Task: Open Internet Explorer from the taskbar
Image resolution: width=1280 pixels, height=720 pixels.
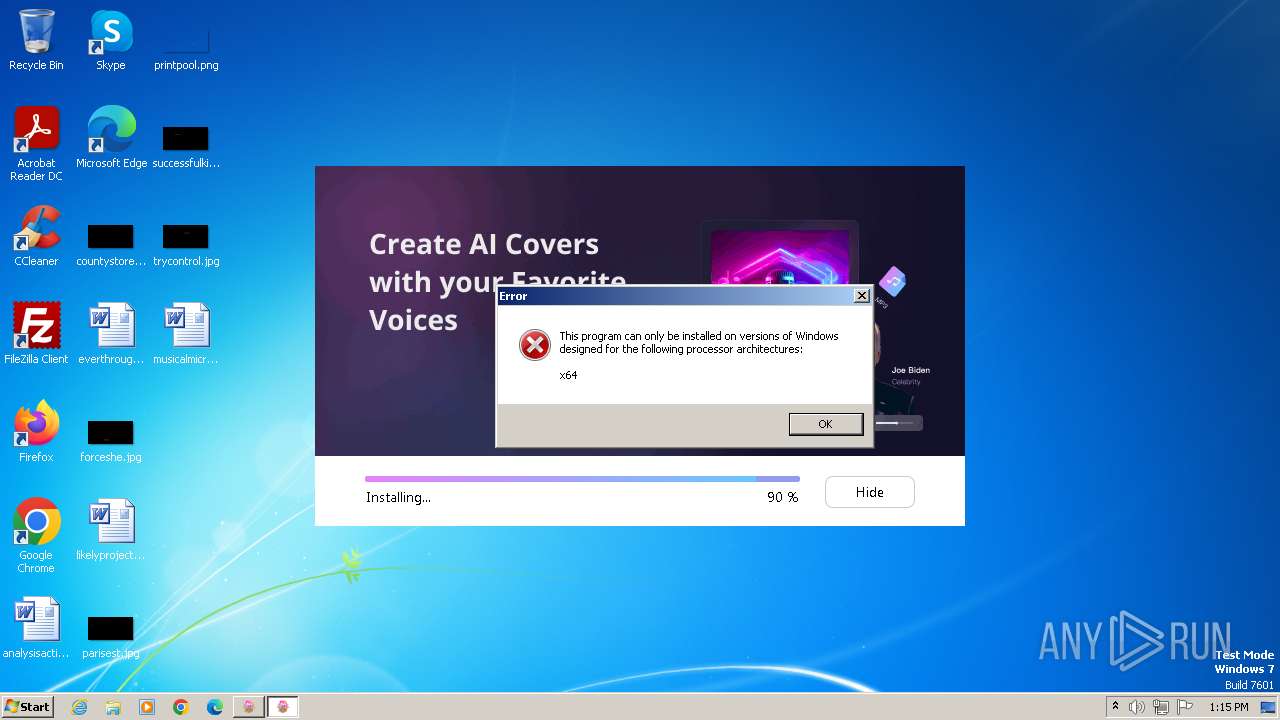Action: pyautogui.click(x=79, y=707)
